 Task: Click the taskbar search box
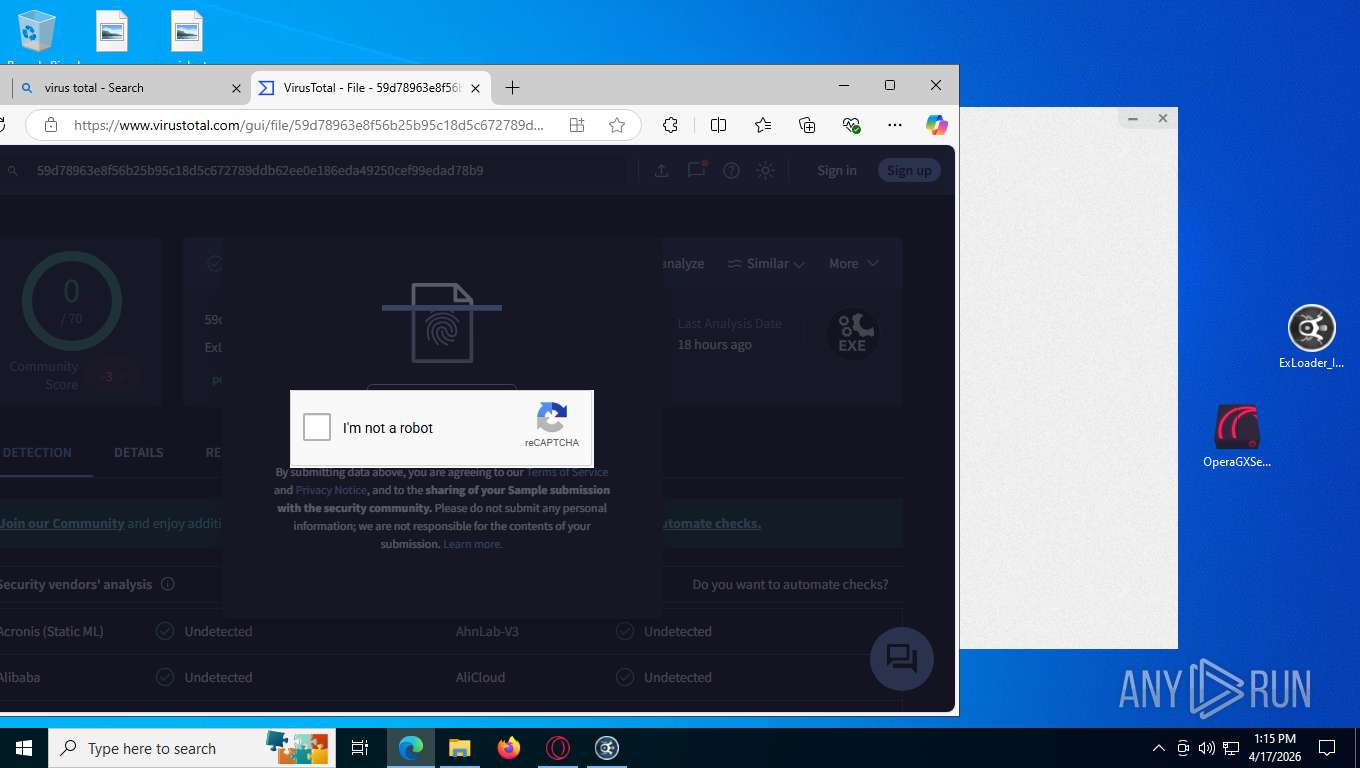click(191, 748)
